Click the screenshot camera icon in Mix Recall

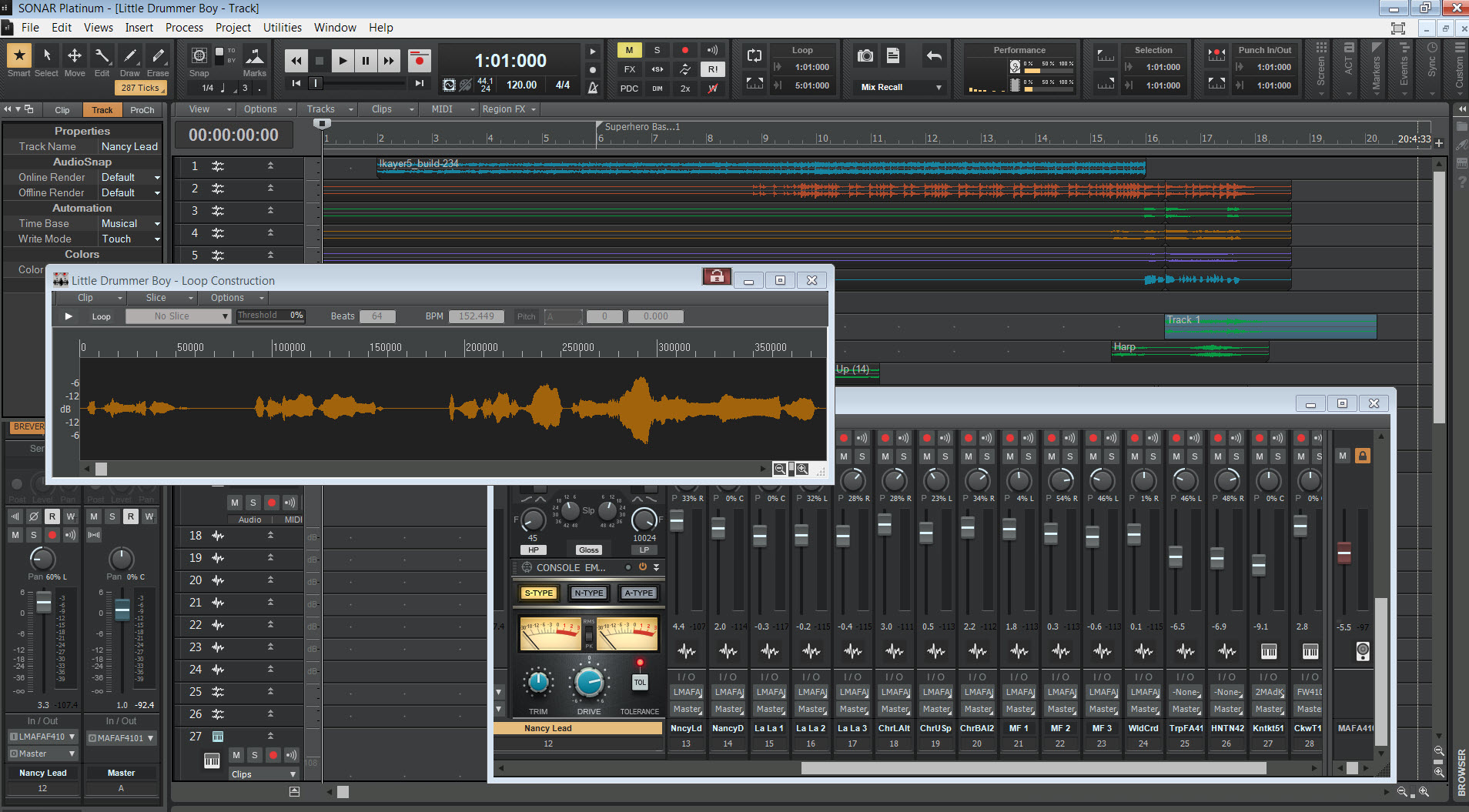pyautogui.click(x=865, y=55)
